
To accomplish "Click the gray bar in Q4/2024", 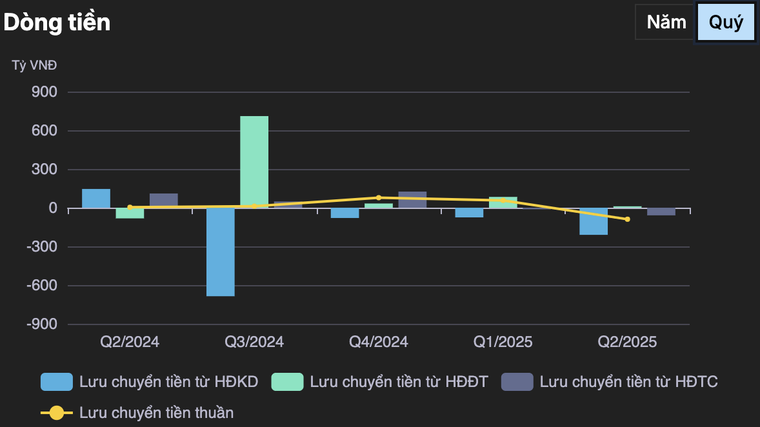I will (x=412, y=200).
